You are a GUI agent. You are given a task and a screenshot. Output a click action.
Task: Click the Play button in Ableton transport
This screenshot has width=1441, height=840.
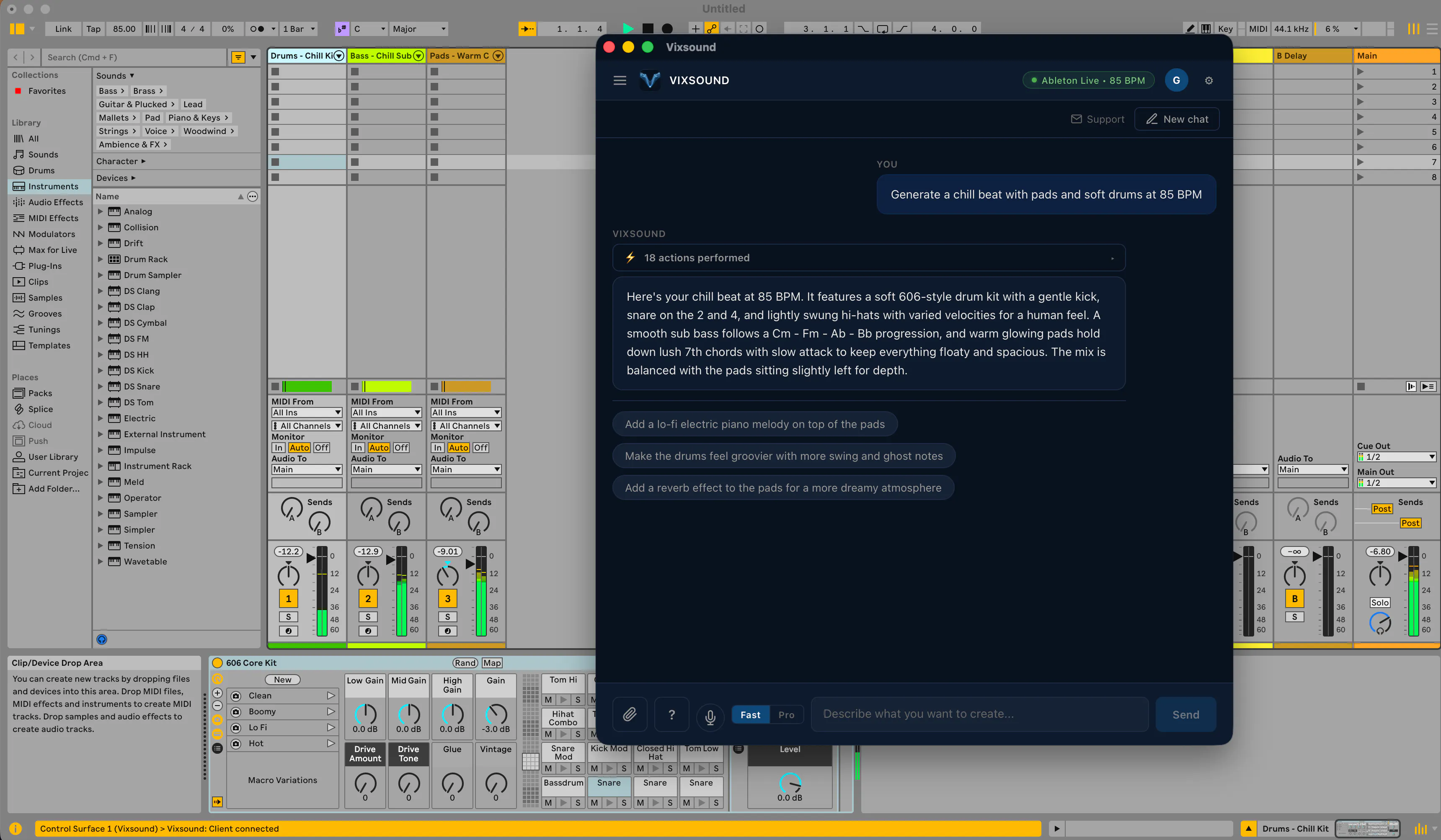[628, 28]
